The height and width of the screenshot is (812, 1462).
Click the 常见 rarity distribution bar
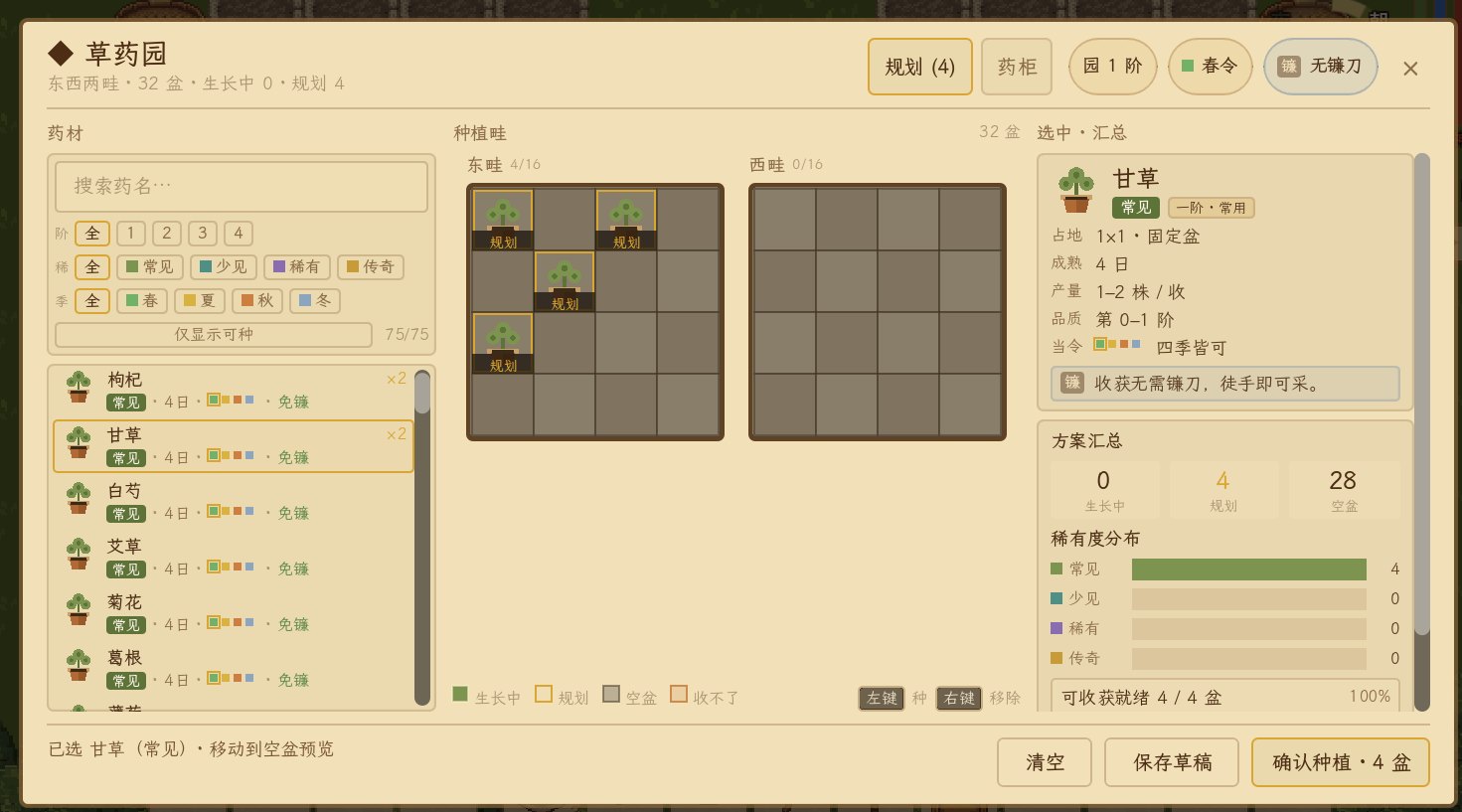point(1249,568)
